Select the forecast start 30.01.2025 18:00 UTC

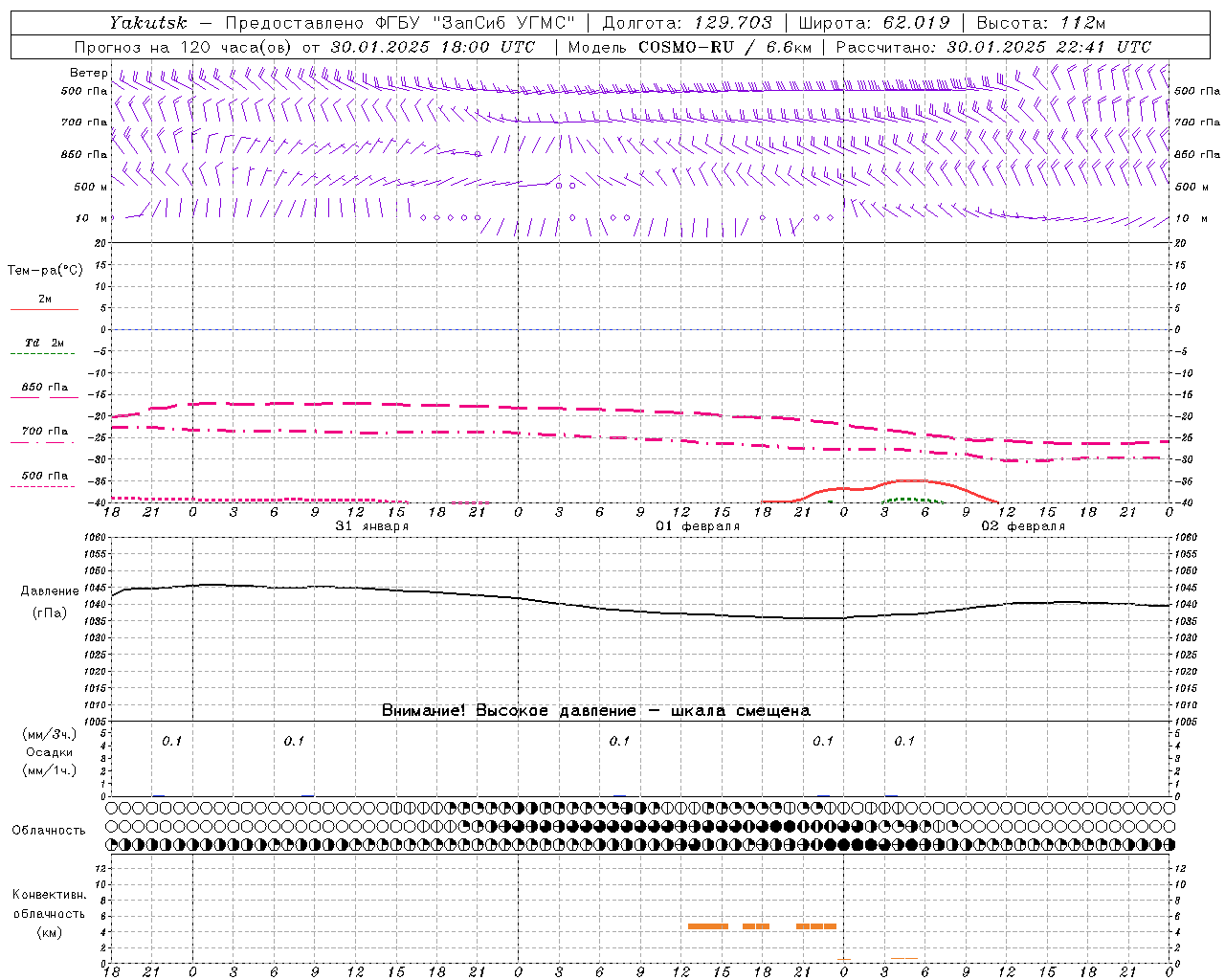click(433, 47)
